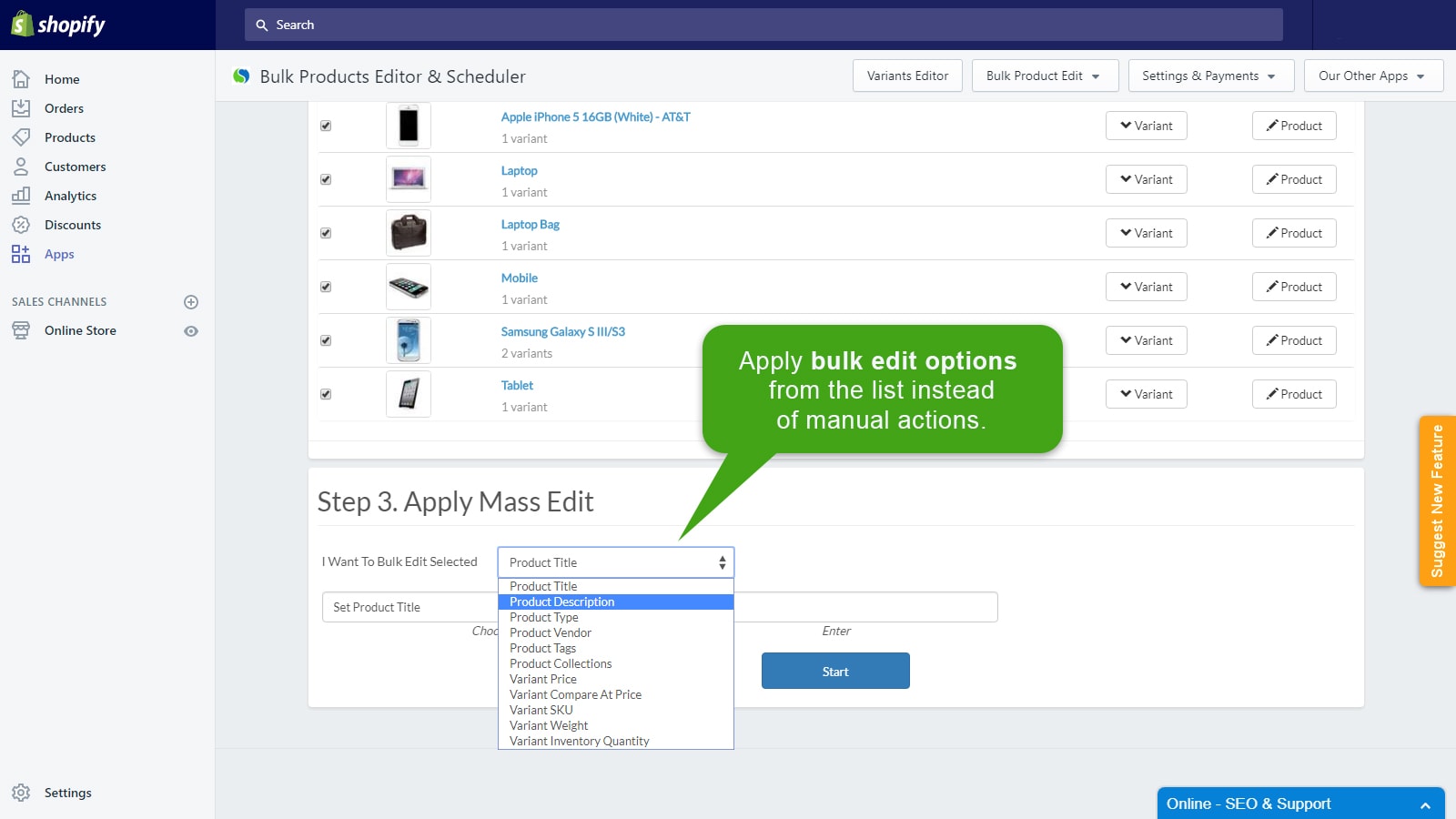Open the bulk edit field select box

[616, 562]
